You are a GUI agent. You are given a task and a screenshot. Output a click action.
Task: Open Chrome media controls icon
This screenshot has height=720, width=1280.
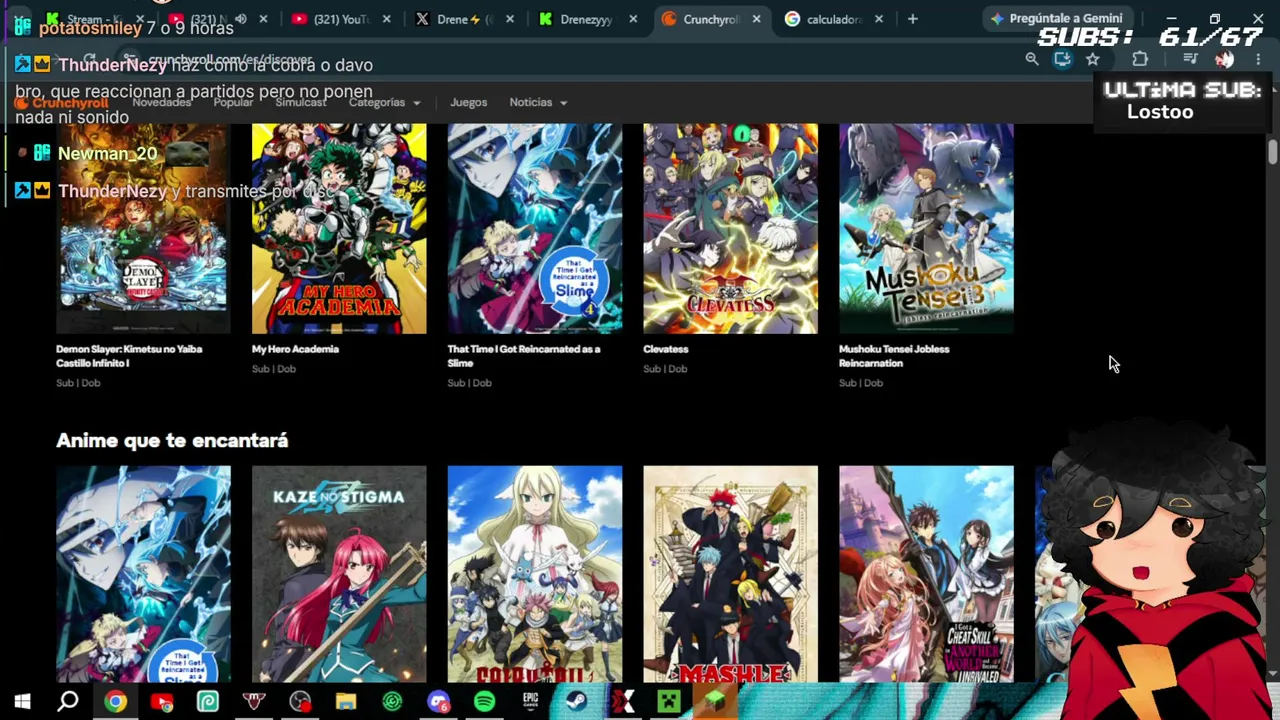(x=1190, y=60)
